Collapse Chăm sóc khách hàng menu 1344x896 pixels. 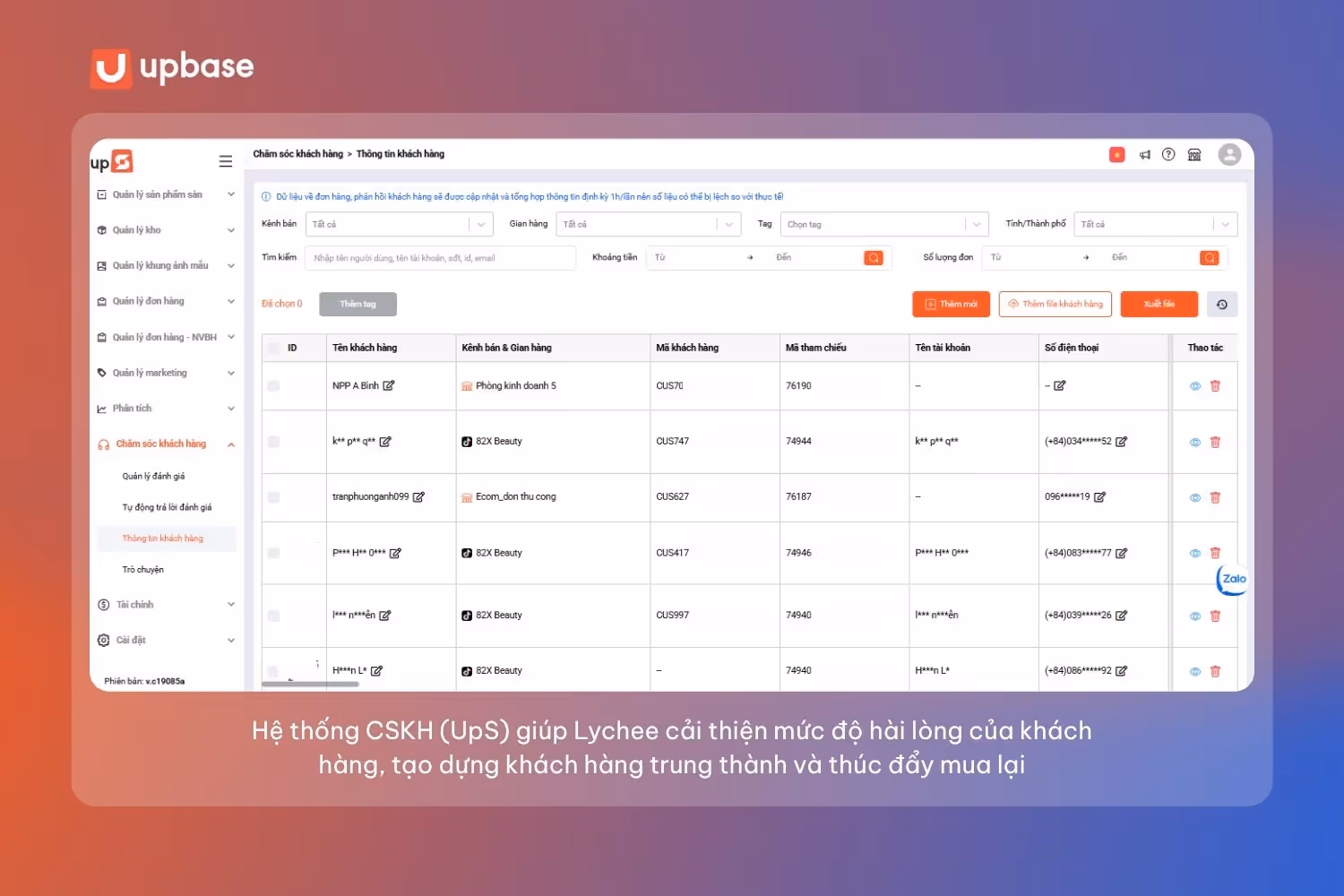(x=166, y=444)
